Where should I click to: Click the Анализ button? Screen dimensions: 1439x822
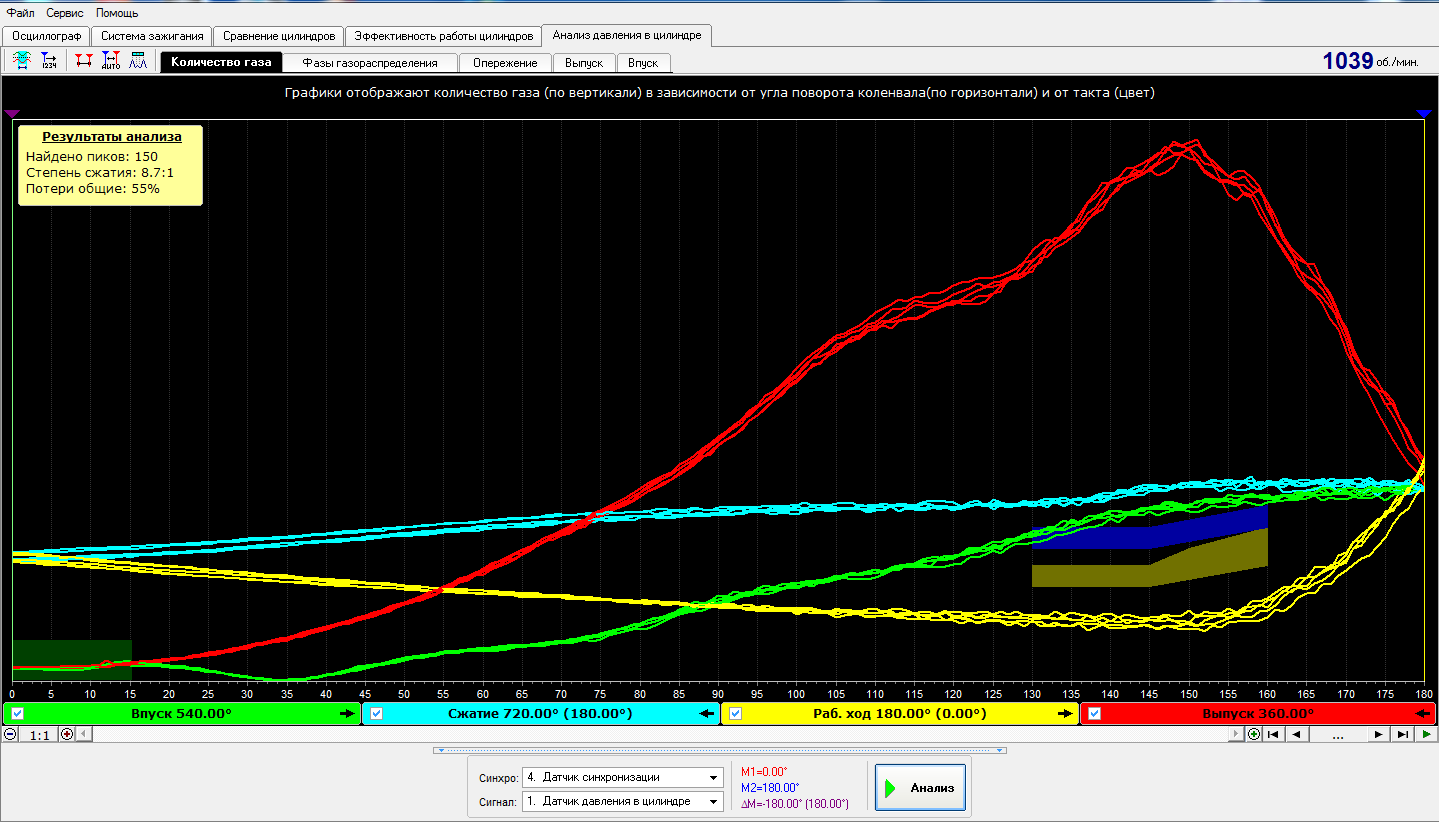click(920, 788)
